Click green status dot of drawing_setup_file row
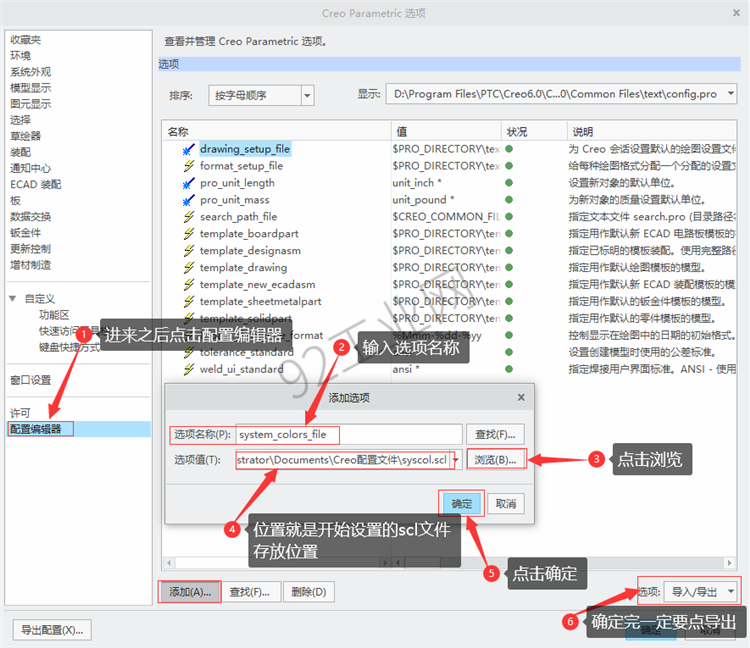 (x=509, y=149)
